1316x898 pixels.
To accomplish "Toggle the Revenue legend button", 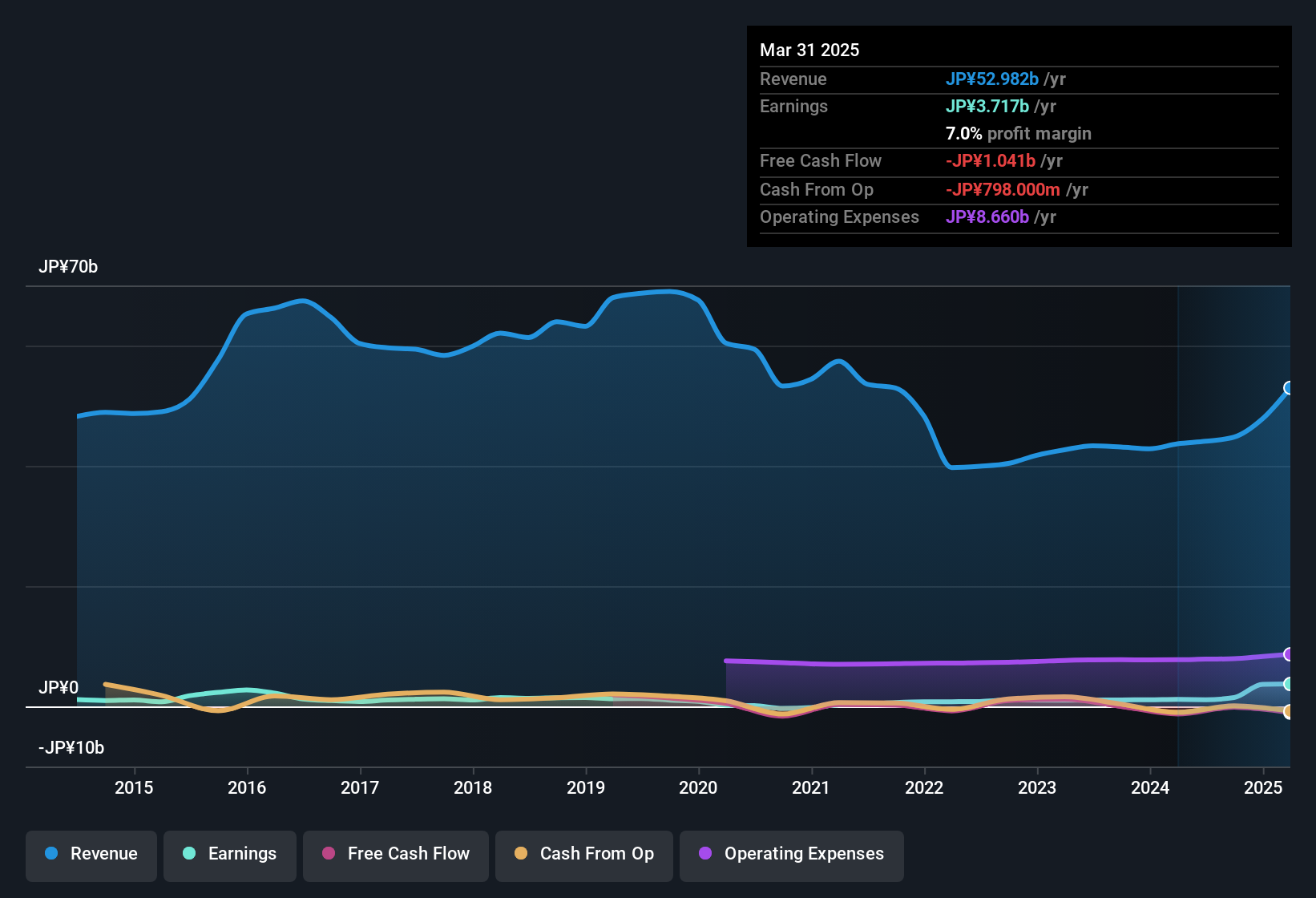I will (91, 856).
